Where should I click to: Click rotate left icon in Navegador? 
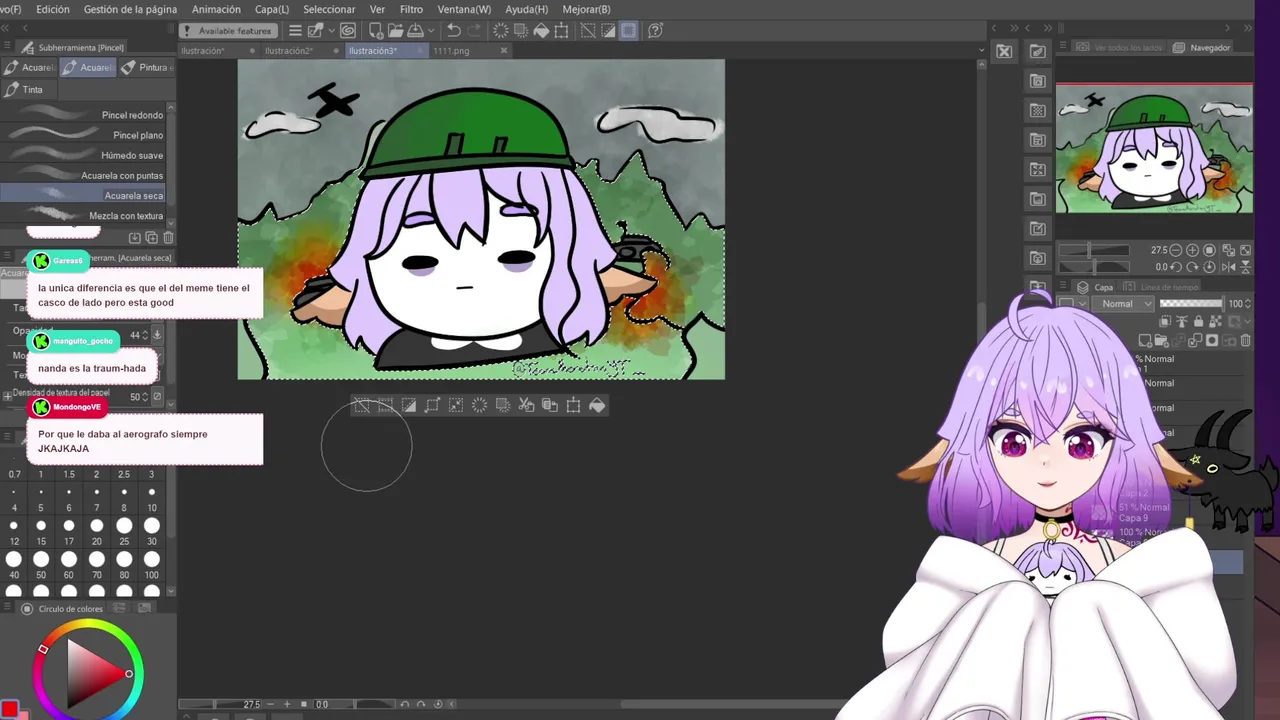coord(1176,267)
